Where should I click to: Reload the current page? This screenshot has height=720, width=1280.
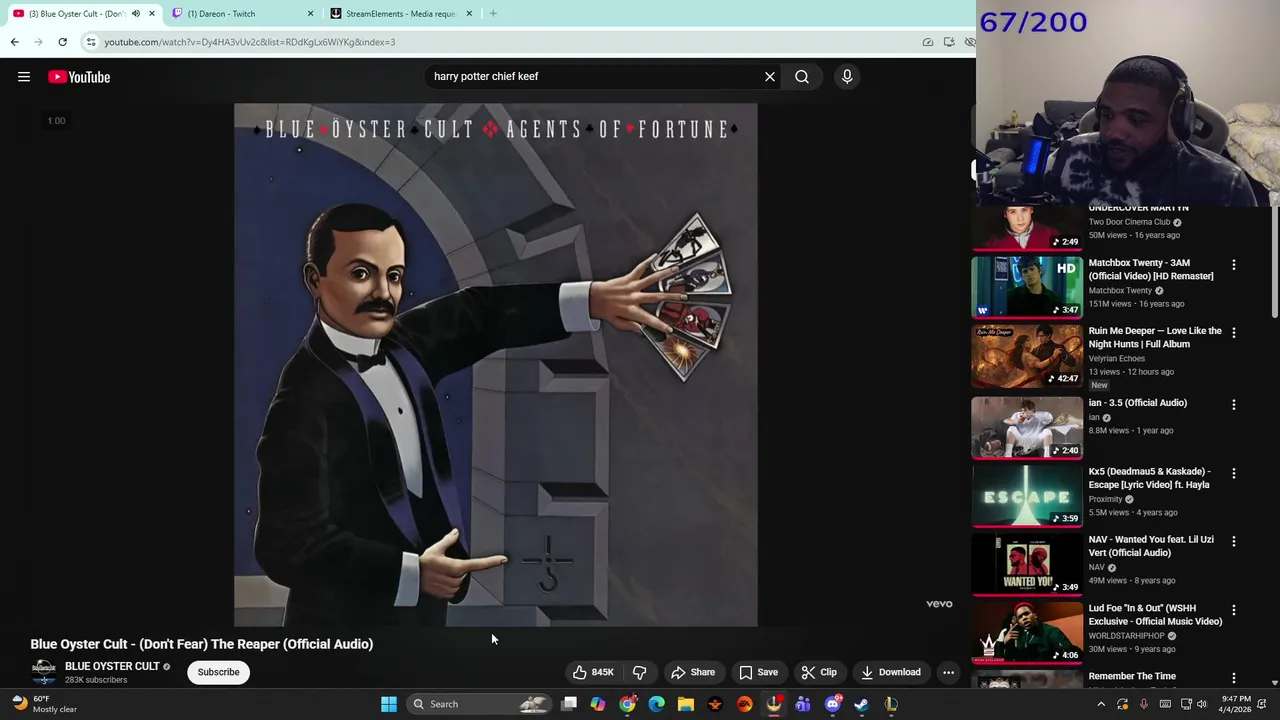tap(62, 42)
